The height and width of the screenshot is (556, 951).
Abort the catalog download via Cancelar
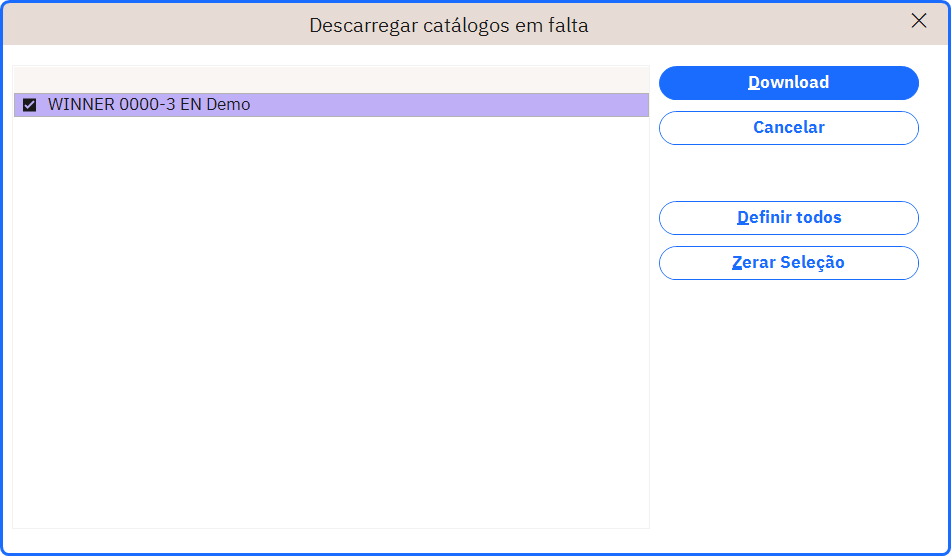[788, 128]
